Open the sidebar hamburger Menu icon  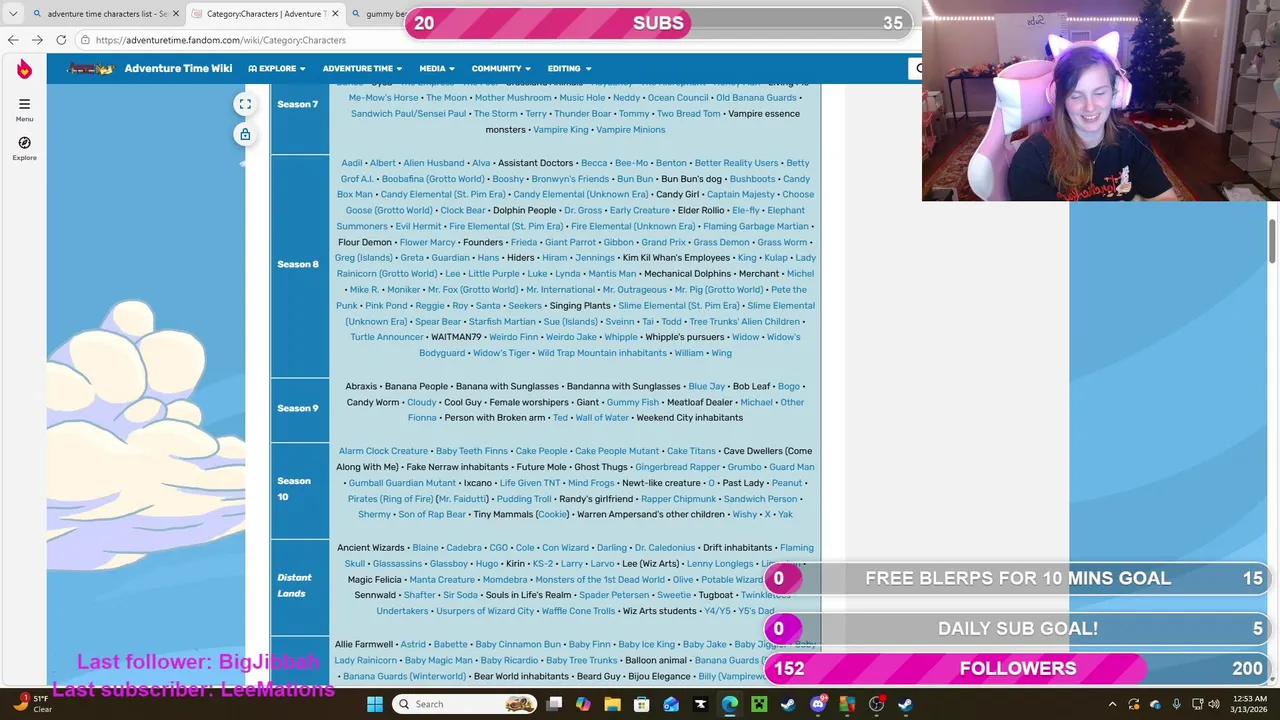[x=24, y=104]
